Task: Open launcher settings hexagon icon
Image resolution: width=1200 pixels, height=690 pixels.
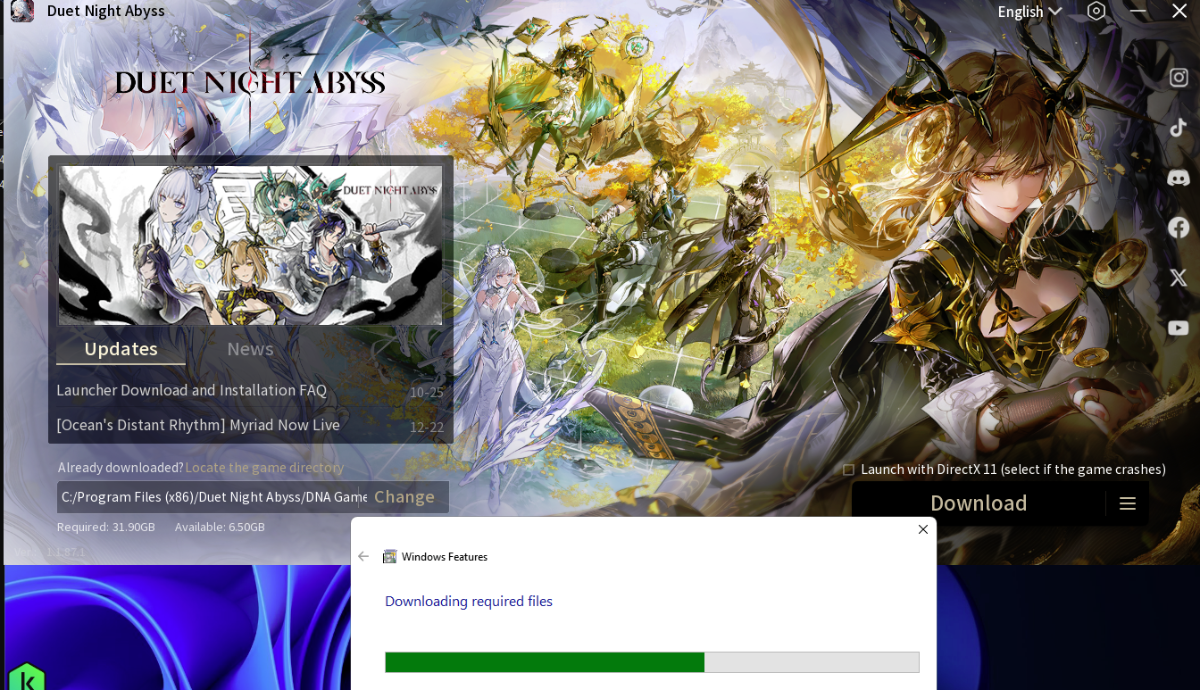Action: point(1097,11)
